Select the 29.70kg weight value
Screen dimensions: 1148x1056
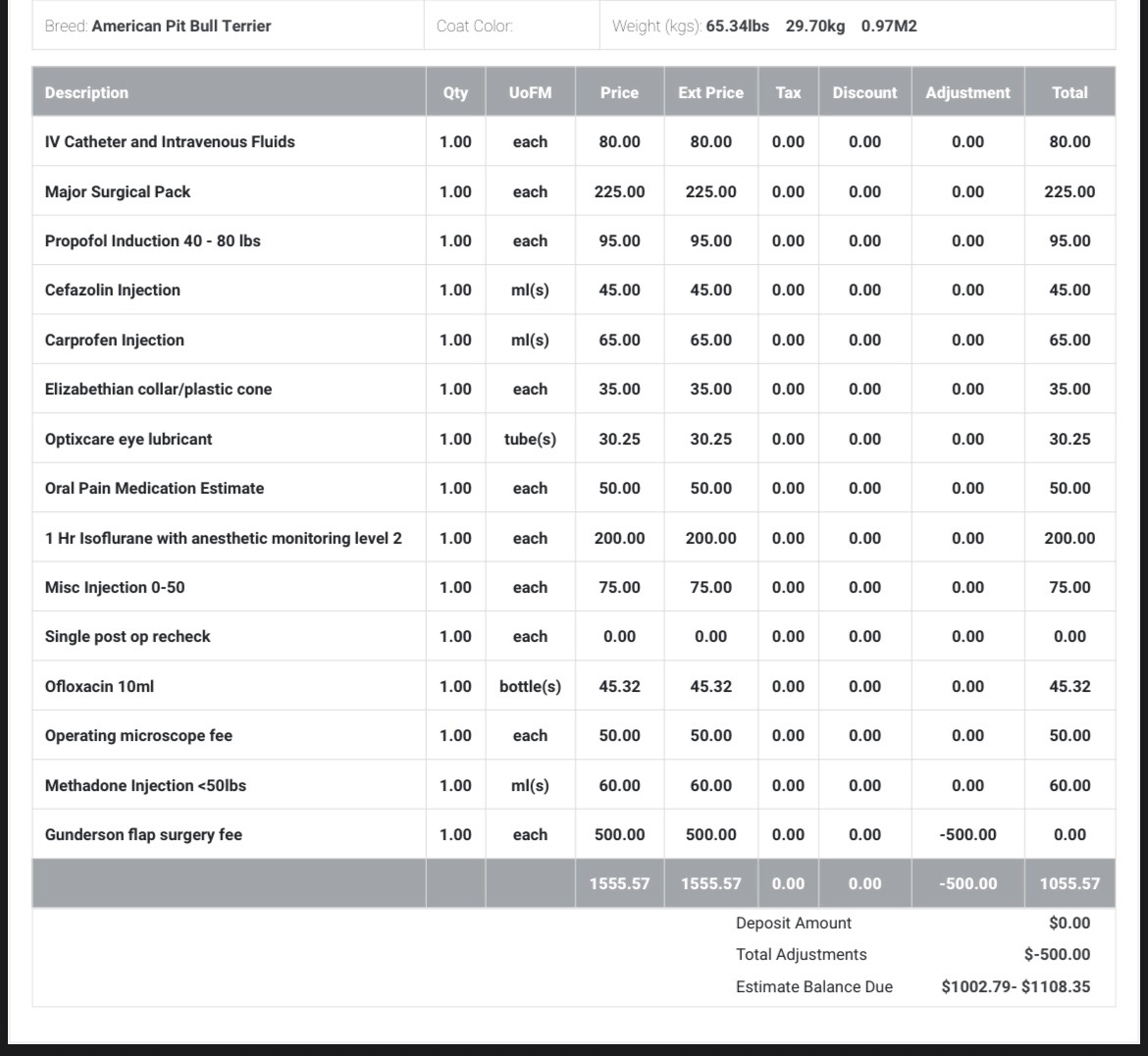pos(814,26)
